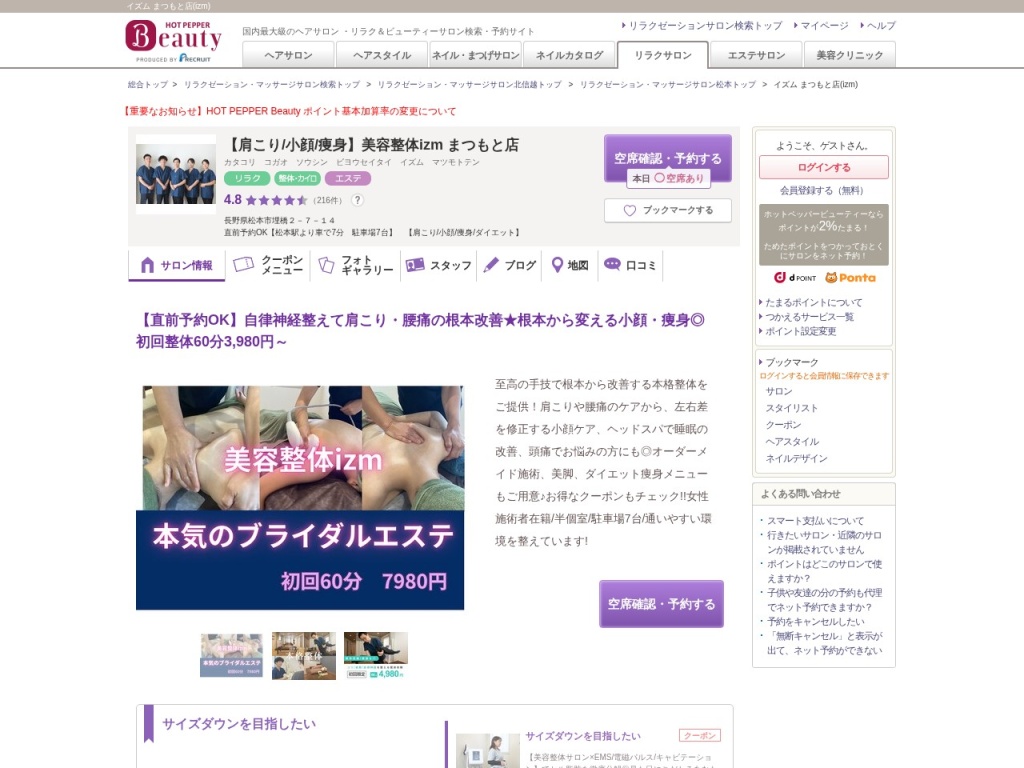1024x768 pixels.
Task: Open the スタッフ tab
Action: pos(440,265)
